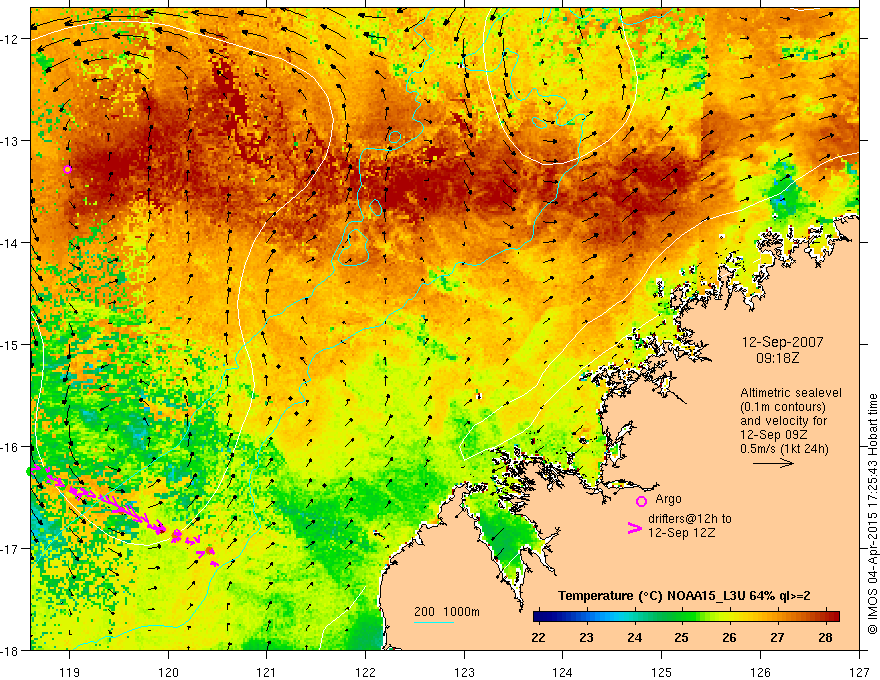880x680 pixels.
Task: Click the 'drifters@12h to' legend label
Action: coord(690,519)
